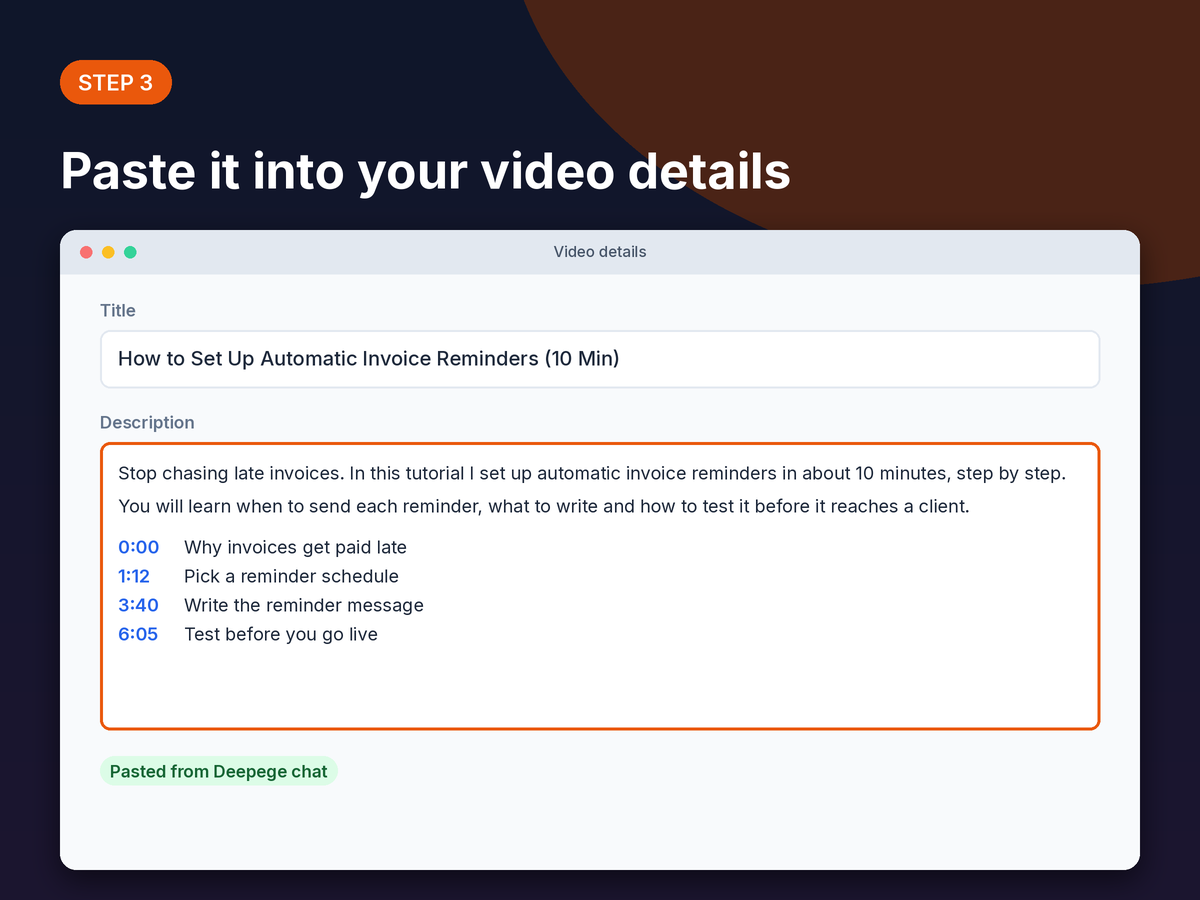The height and width of the screenshot is (900, 1200).
Task: Click inside the Description text box
Action: (600, 586)
